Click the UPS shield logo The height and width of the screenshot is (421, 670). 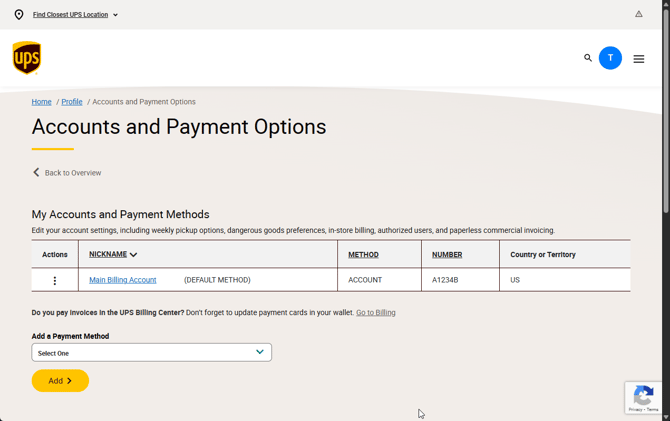click(x=26, y=58)
